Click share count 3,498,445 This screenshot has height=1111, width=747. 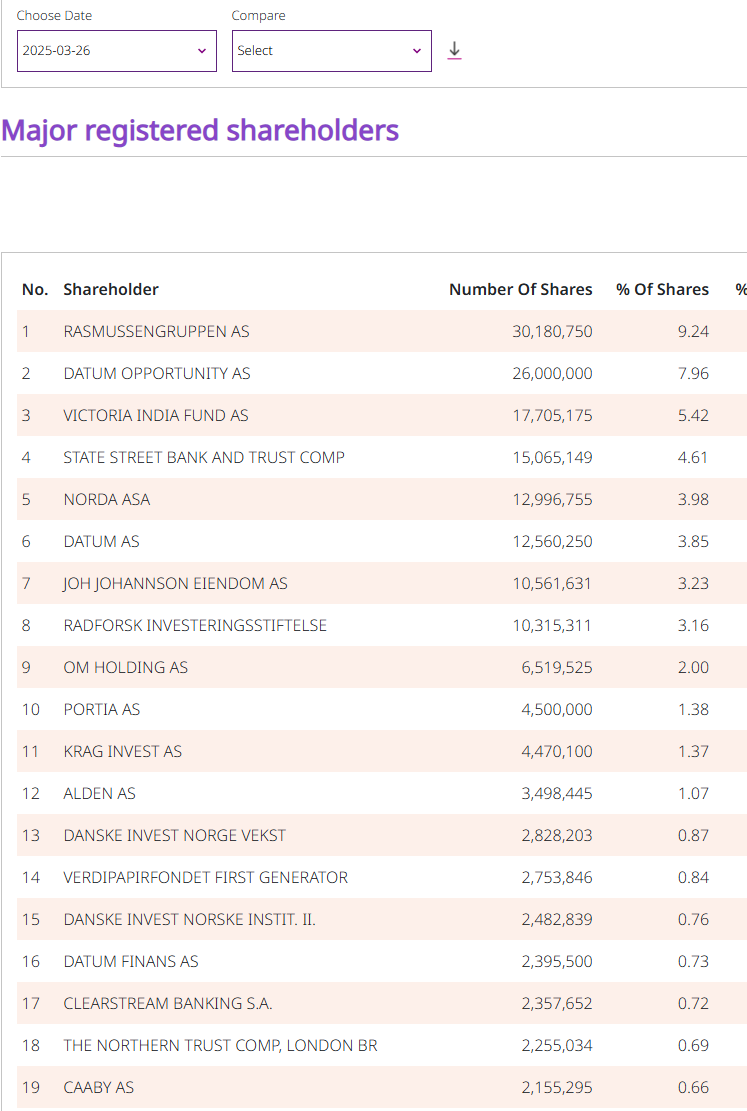(x=557, y=794)
